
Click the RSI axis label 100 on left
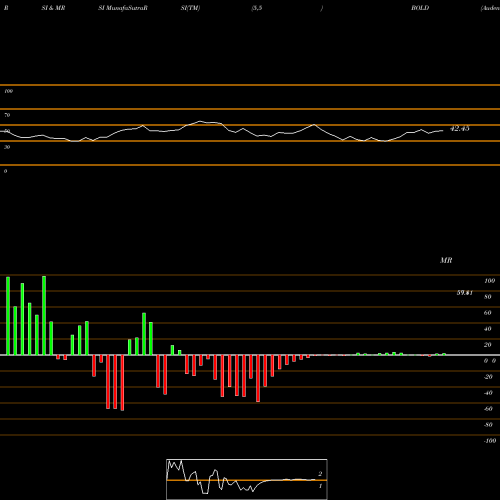[8, 91]
